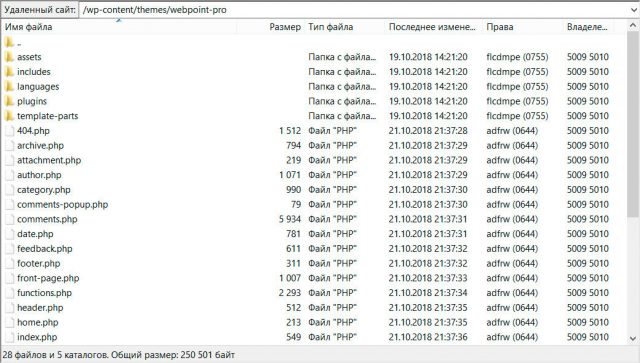The width and height of the screenshot is (640, 363).
Task: Select the plugins folder icon
Action: [x=9, y=101]
